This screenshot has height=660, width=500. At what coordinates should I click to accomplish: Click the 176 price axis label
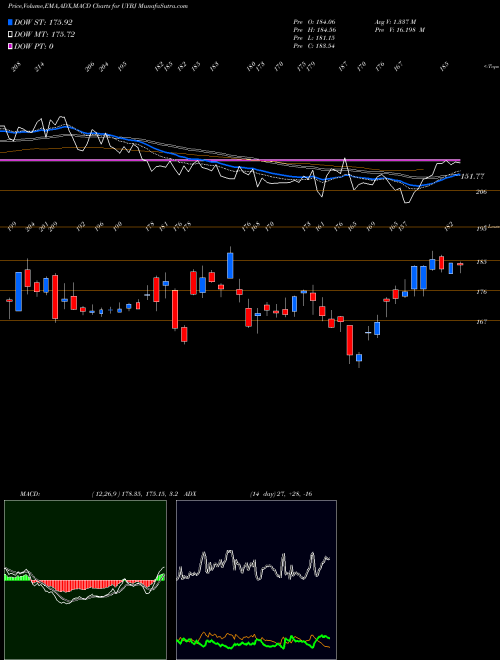point(482,291)
